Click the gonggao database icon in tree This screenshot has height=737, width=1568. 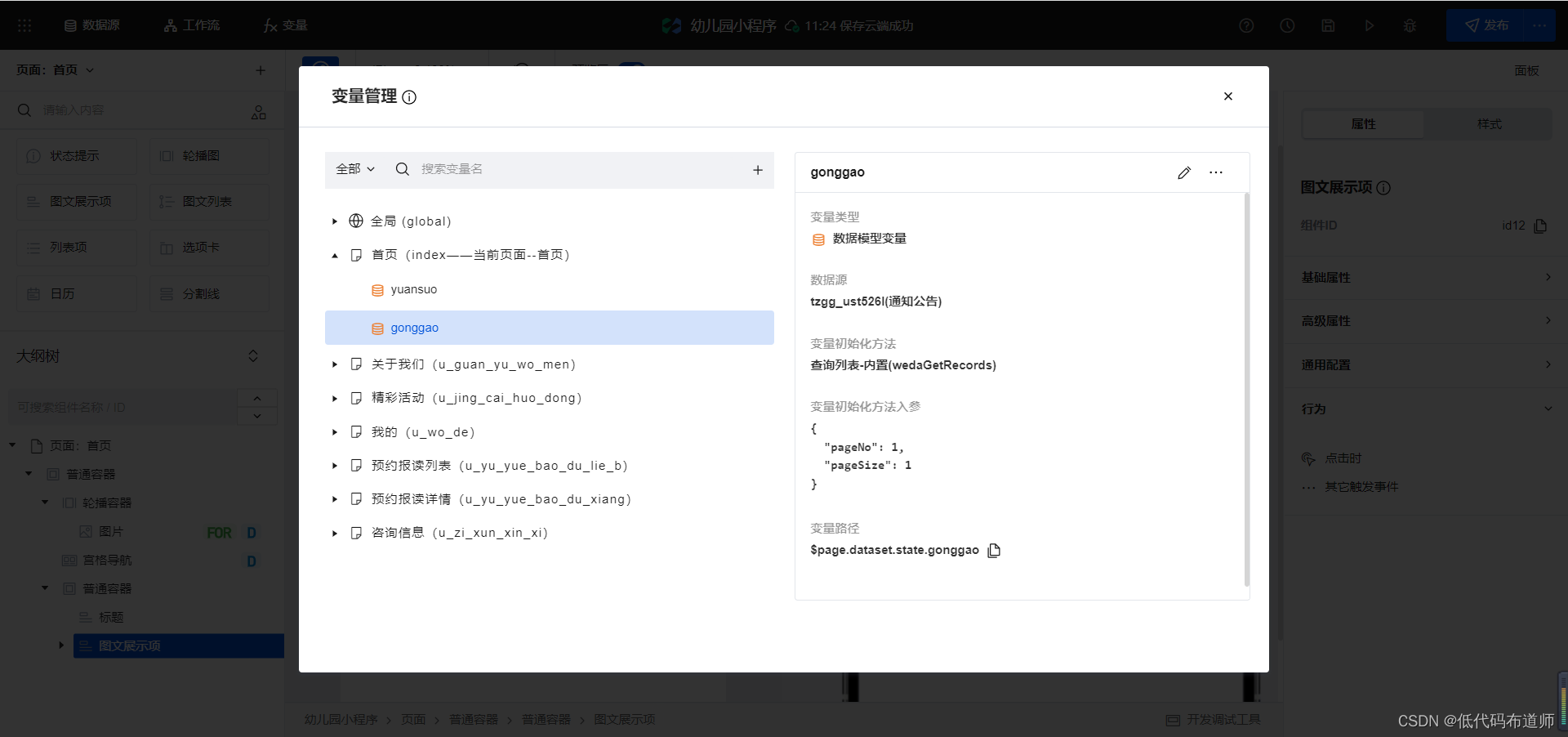[x=377, y=328]
